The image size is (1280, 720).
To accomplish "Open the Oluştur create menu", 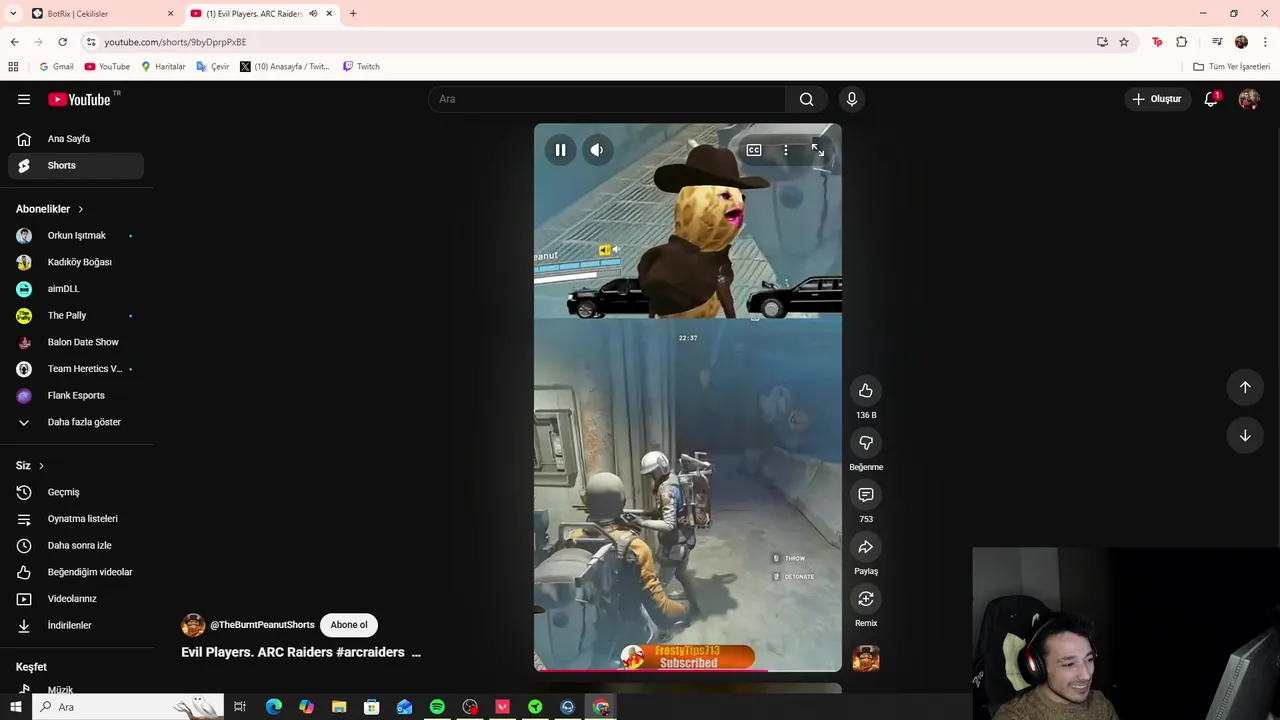I will pyautogui.click(x=1157, y=99).
